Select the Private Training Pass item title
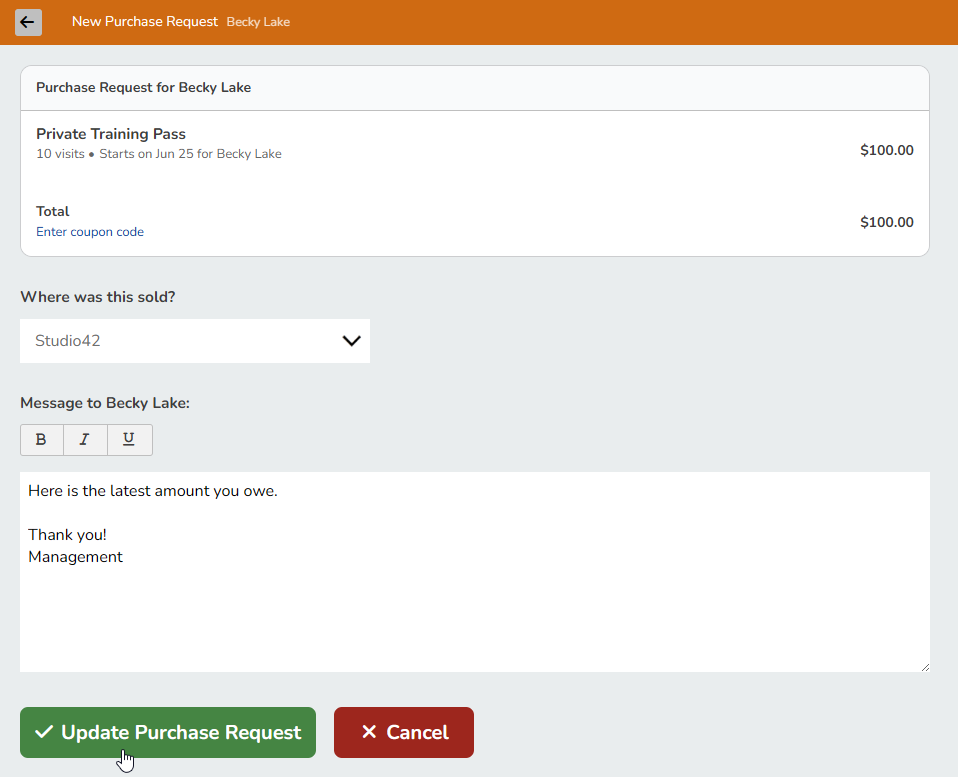This screenshot has width=958, height=777. click(x=111, y=134)
